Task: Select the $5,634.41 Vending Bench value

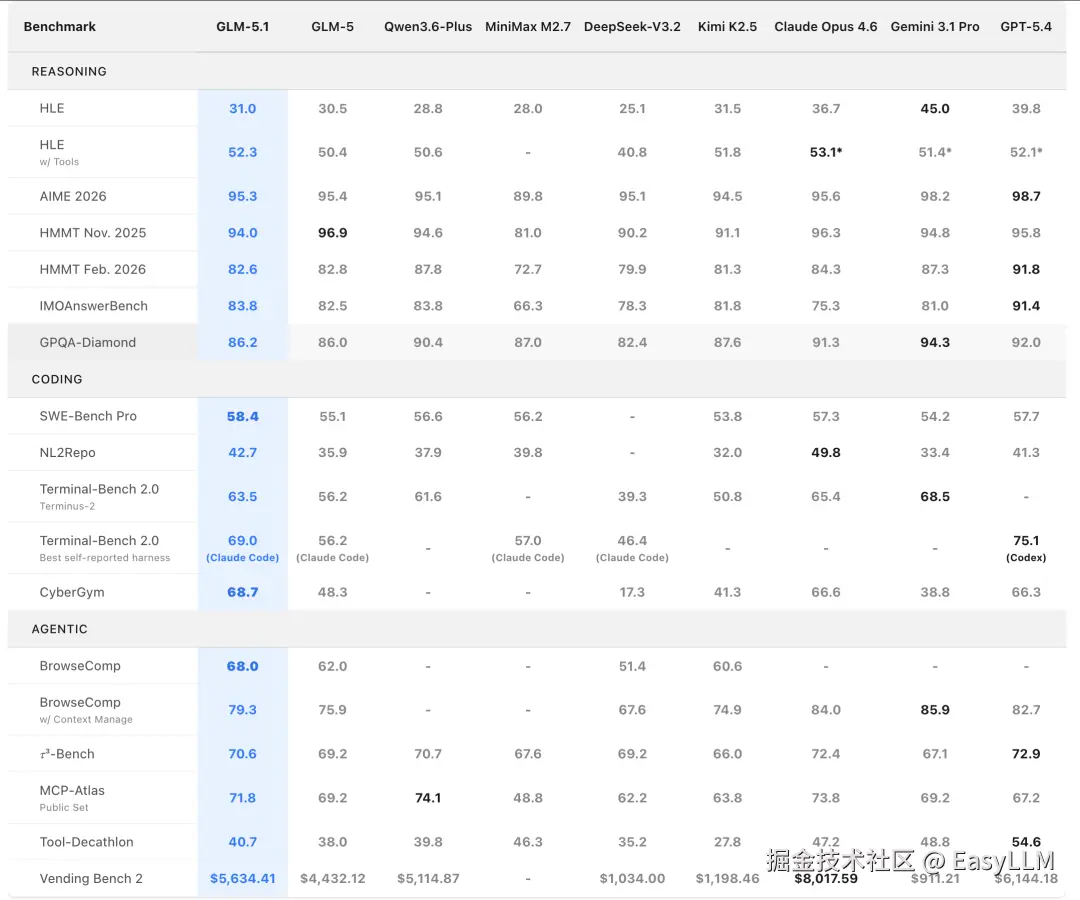Action: (x=242, y=879)
